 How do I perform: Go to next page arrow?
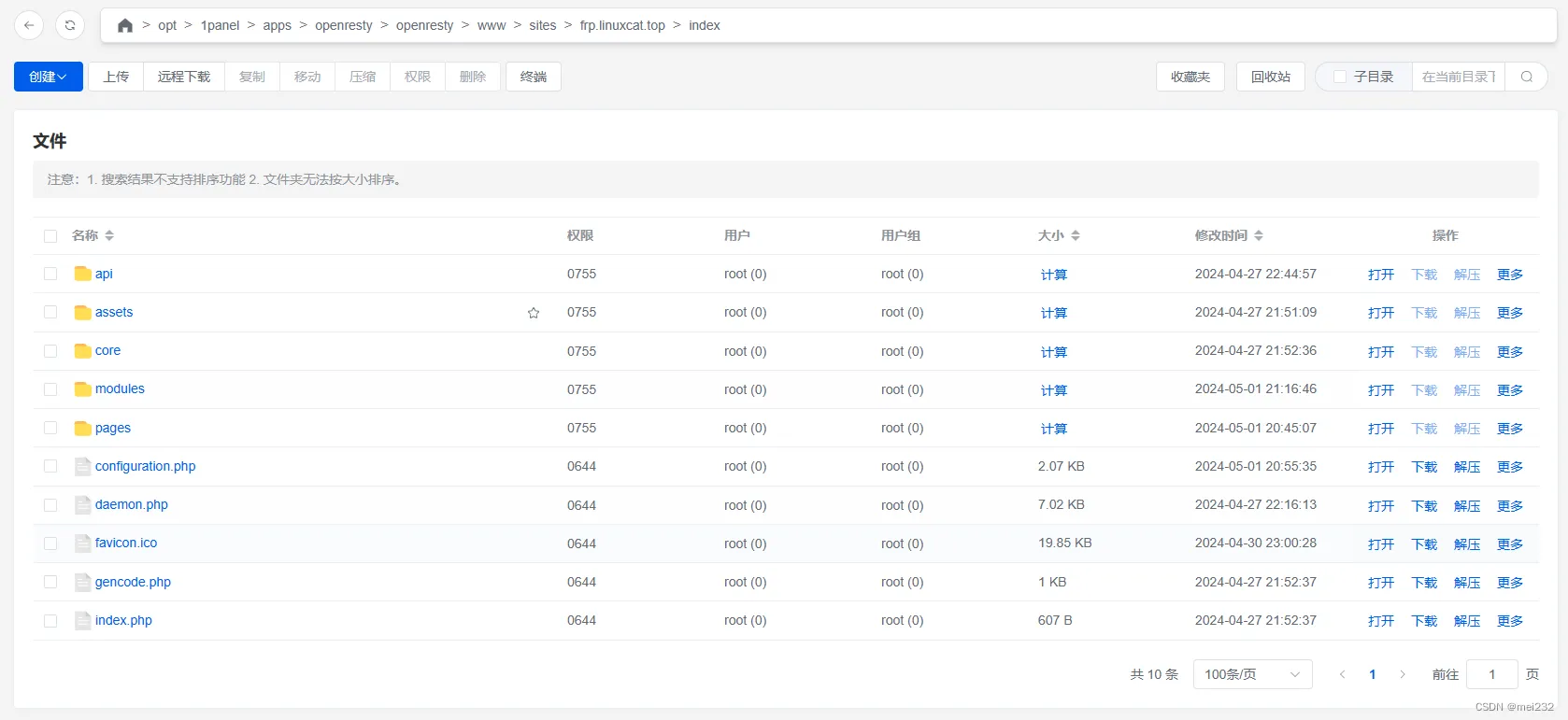[x=1402, y=674]
